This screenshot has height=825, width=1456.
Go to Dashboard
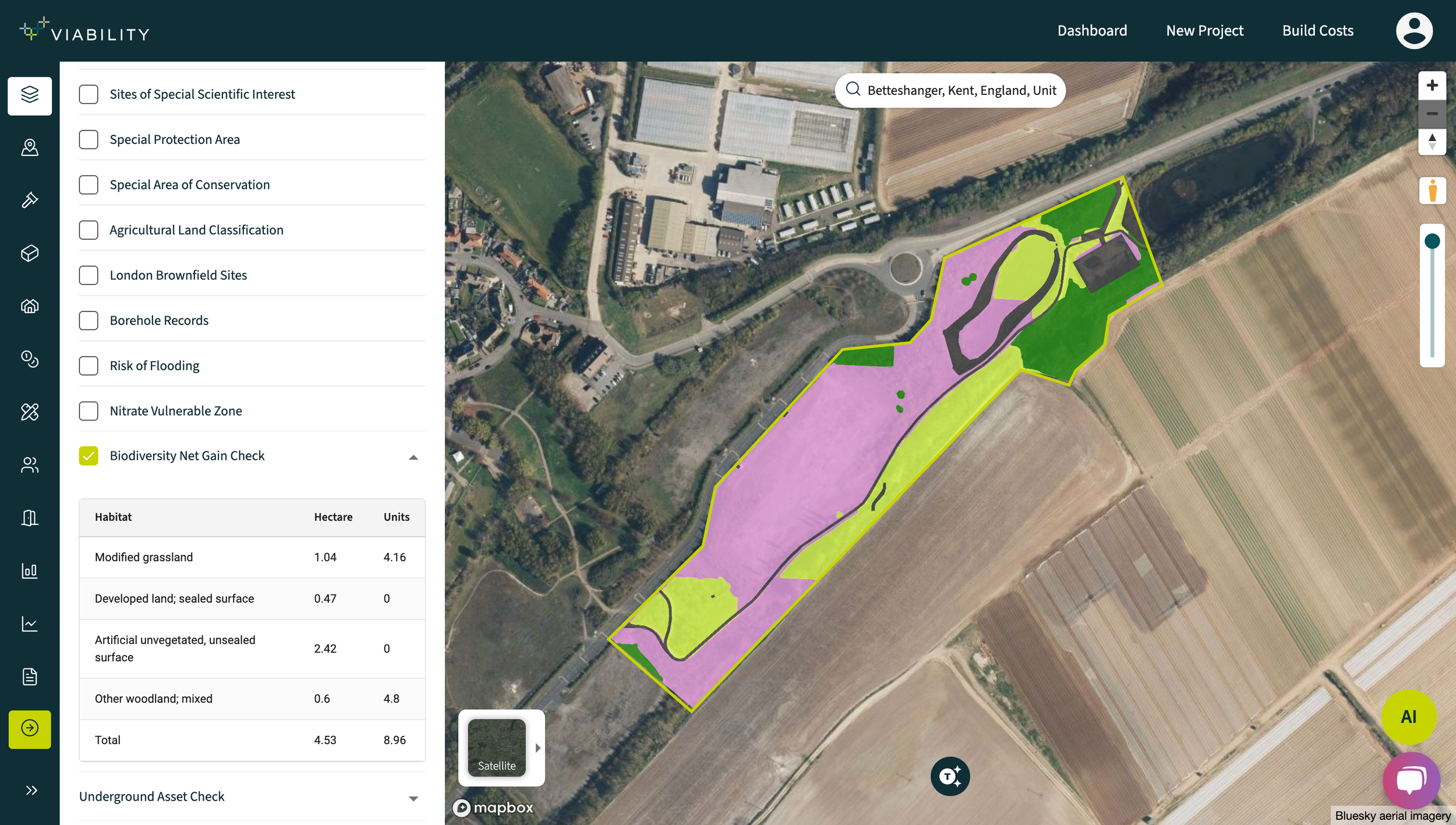click(1092, 30)
